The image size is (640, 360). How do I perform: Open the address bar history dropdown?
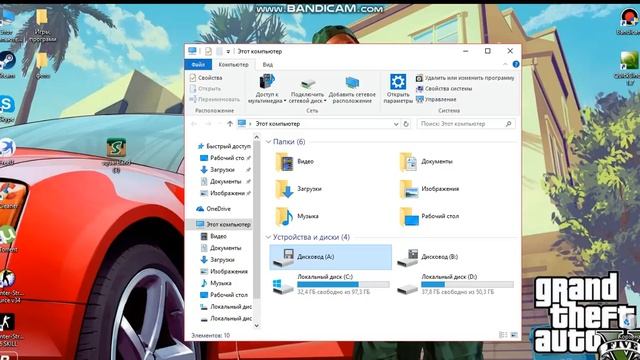pos(396,124)
